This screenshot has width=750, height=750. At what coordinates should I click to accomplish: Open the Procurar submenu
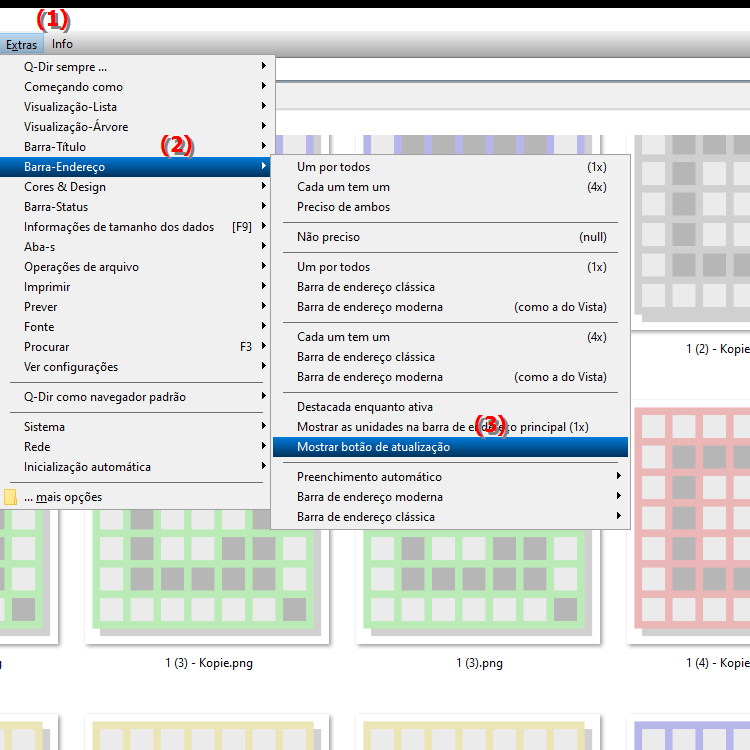pyautogui.click(x=136, y=347)
